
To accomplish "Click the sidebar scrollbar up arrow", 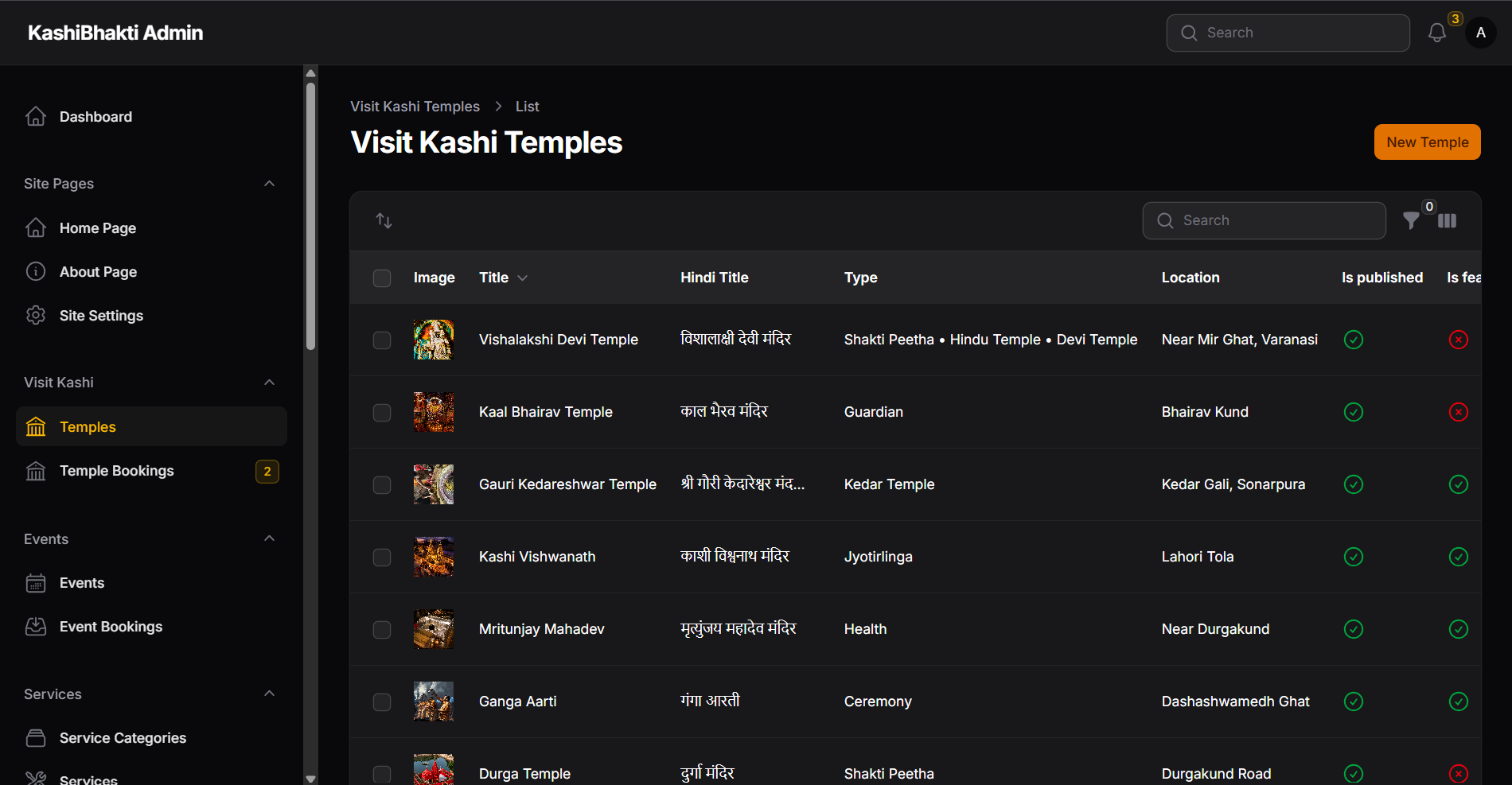I will pyautogui.click(x=311, y=72).
